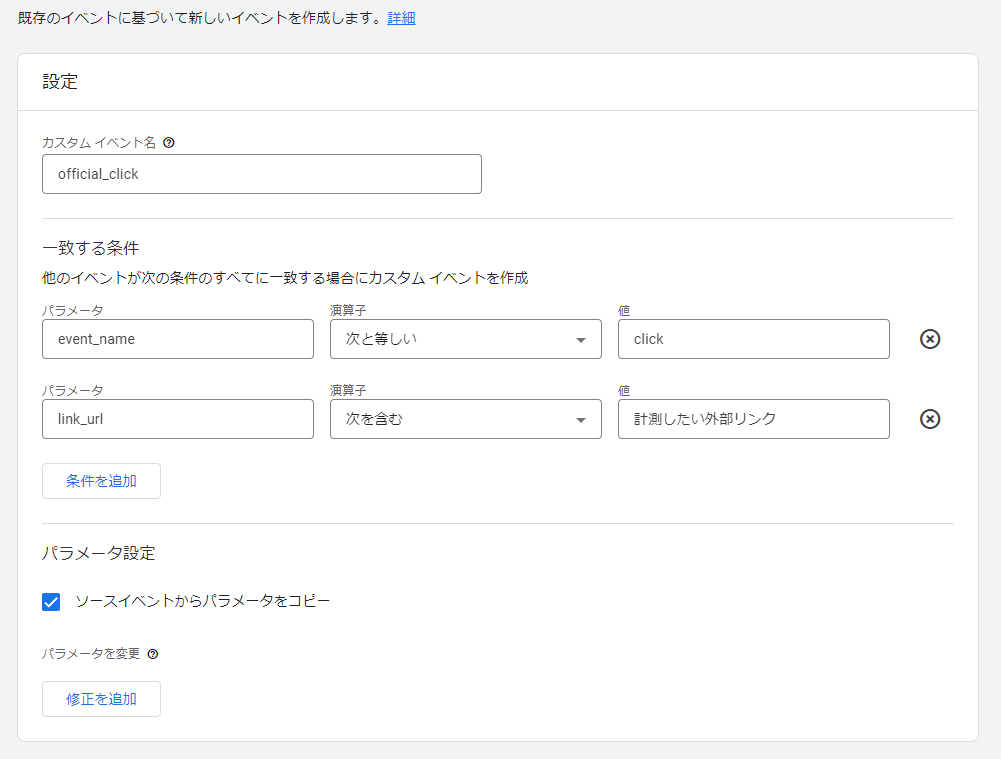Click the 条件を追加 button

(102, 481)
